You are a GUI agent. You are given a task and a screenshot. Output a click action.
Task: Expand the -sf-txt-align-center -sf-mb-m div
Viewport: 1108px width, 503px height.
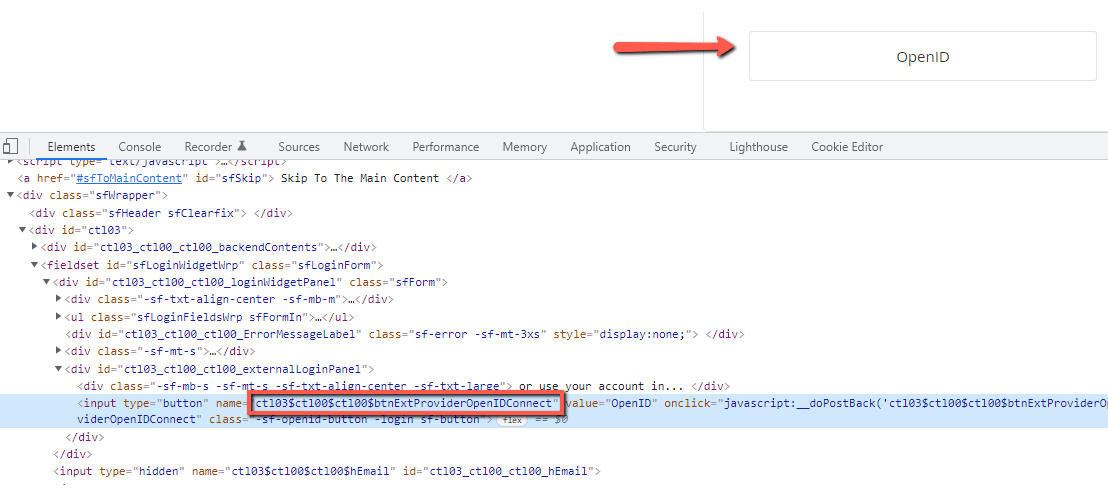pos(59,299)
